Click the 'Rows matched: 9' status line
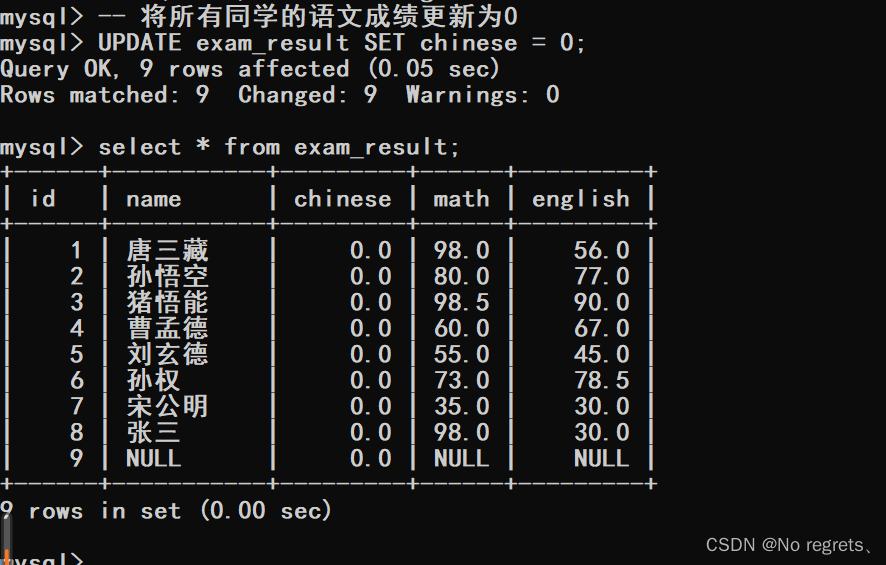886x565 pixels. point(280,94)
